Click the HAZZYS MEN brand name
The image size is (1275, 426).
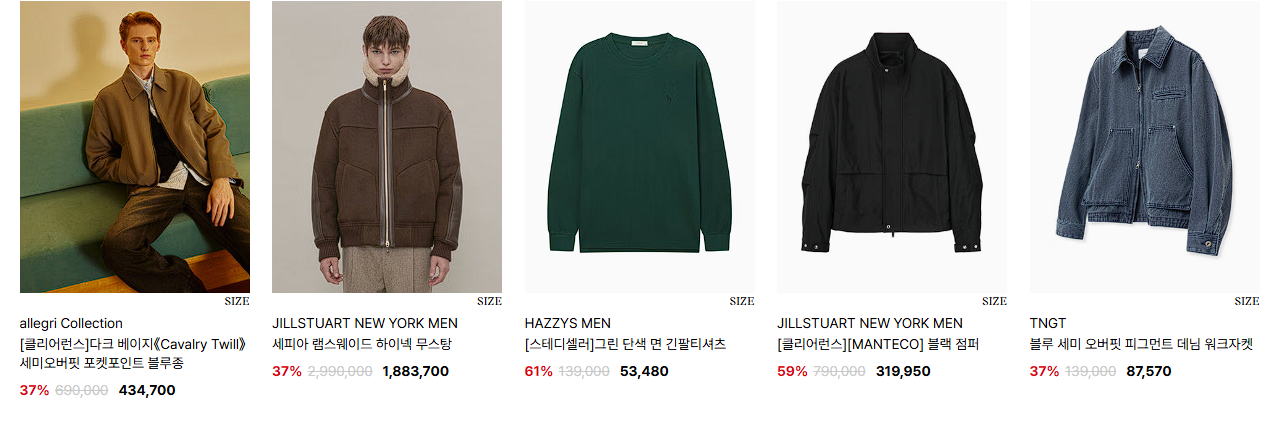[x=567, y=323]
